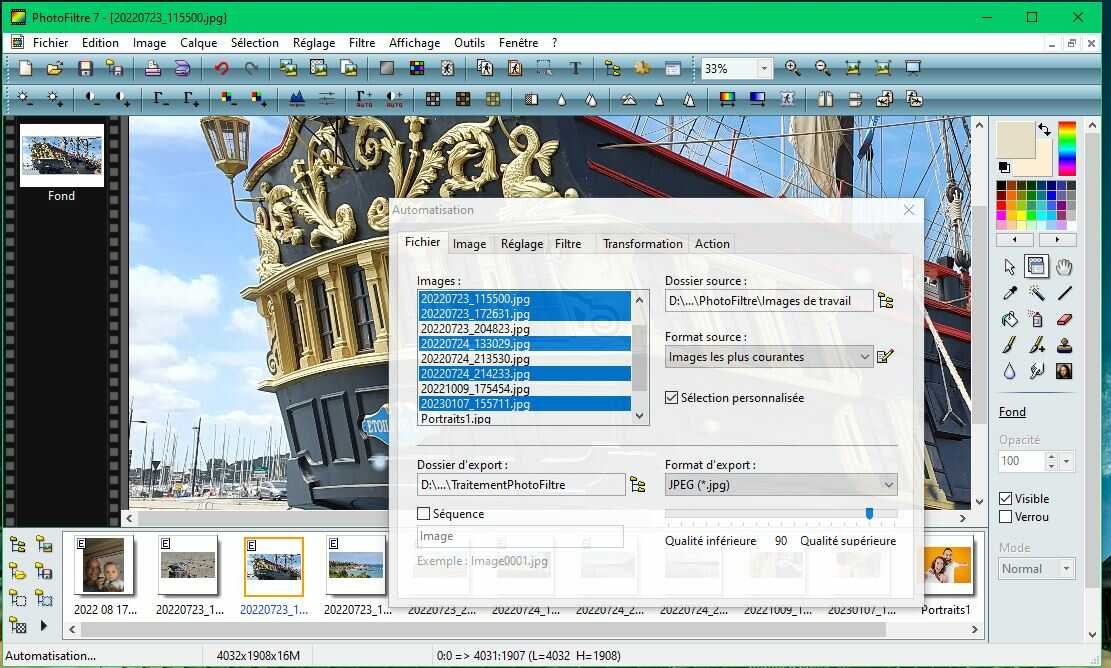This screenshot has width=1111, height=668.
Task: Click the Print toolbar icon
Action: [x=152, y=68]
